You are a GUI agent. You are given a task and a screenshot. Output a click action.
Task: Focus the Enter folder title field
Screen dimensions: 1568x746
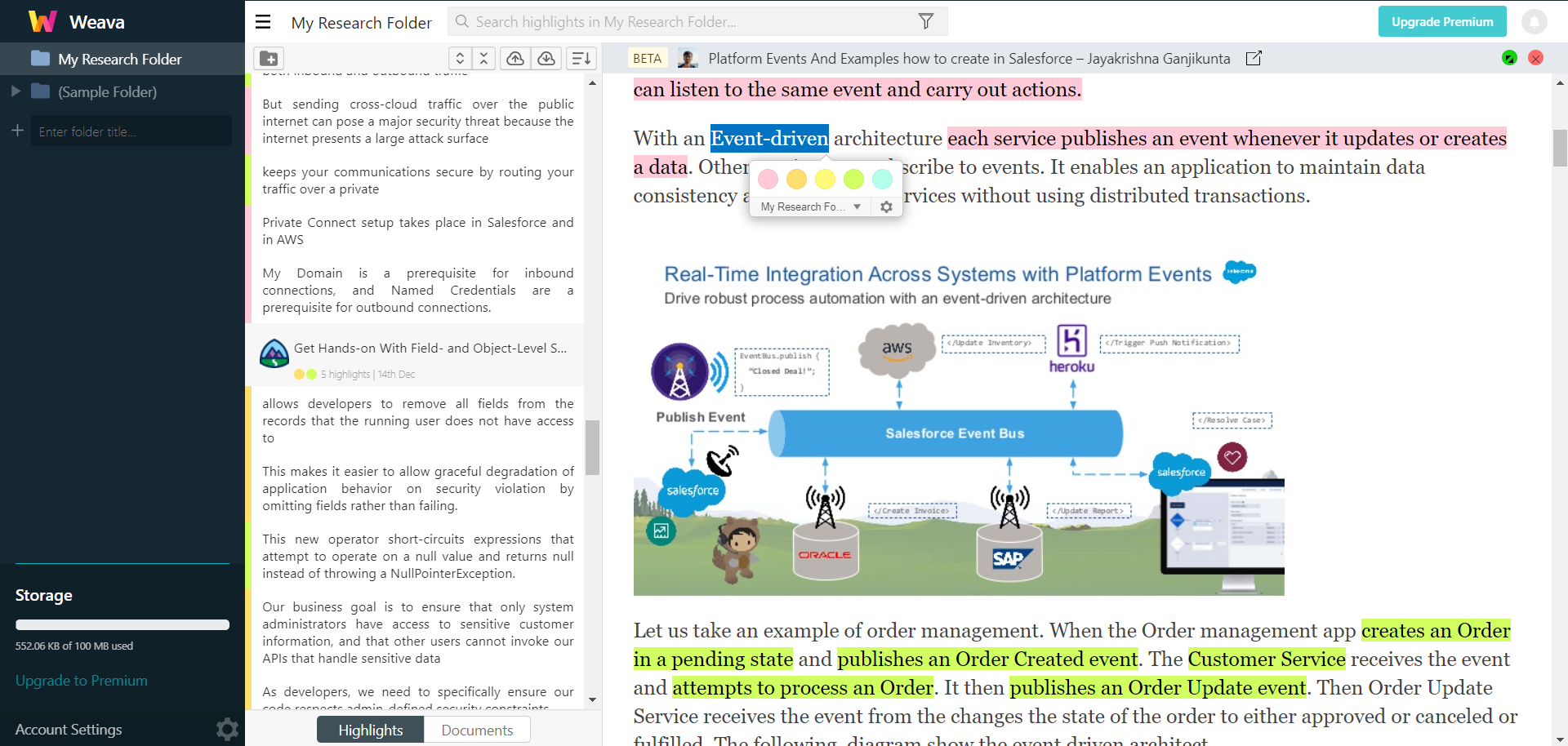tap(131, 131)
